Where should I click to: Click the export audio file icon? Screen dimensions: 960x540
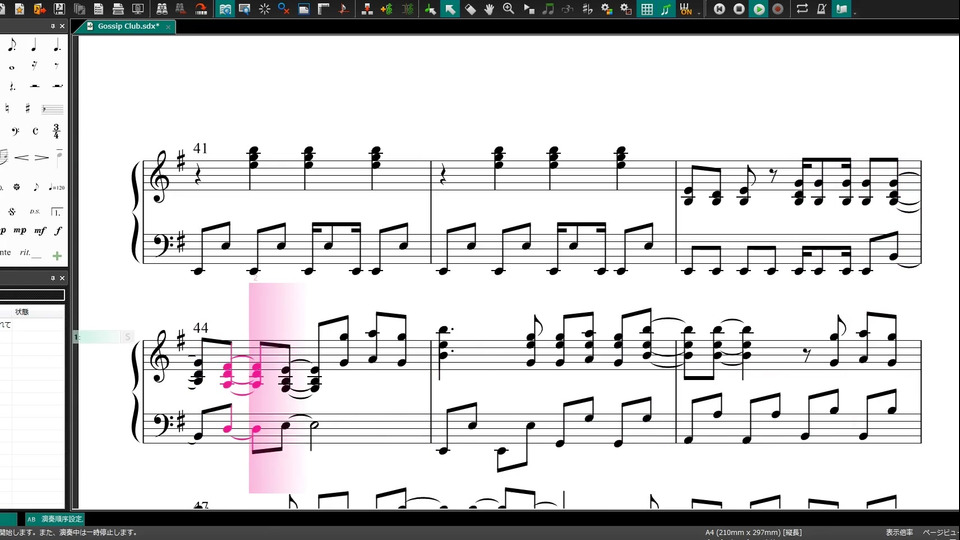(x=40, y=9)
